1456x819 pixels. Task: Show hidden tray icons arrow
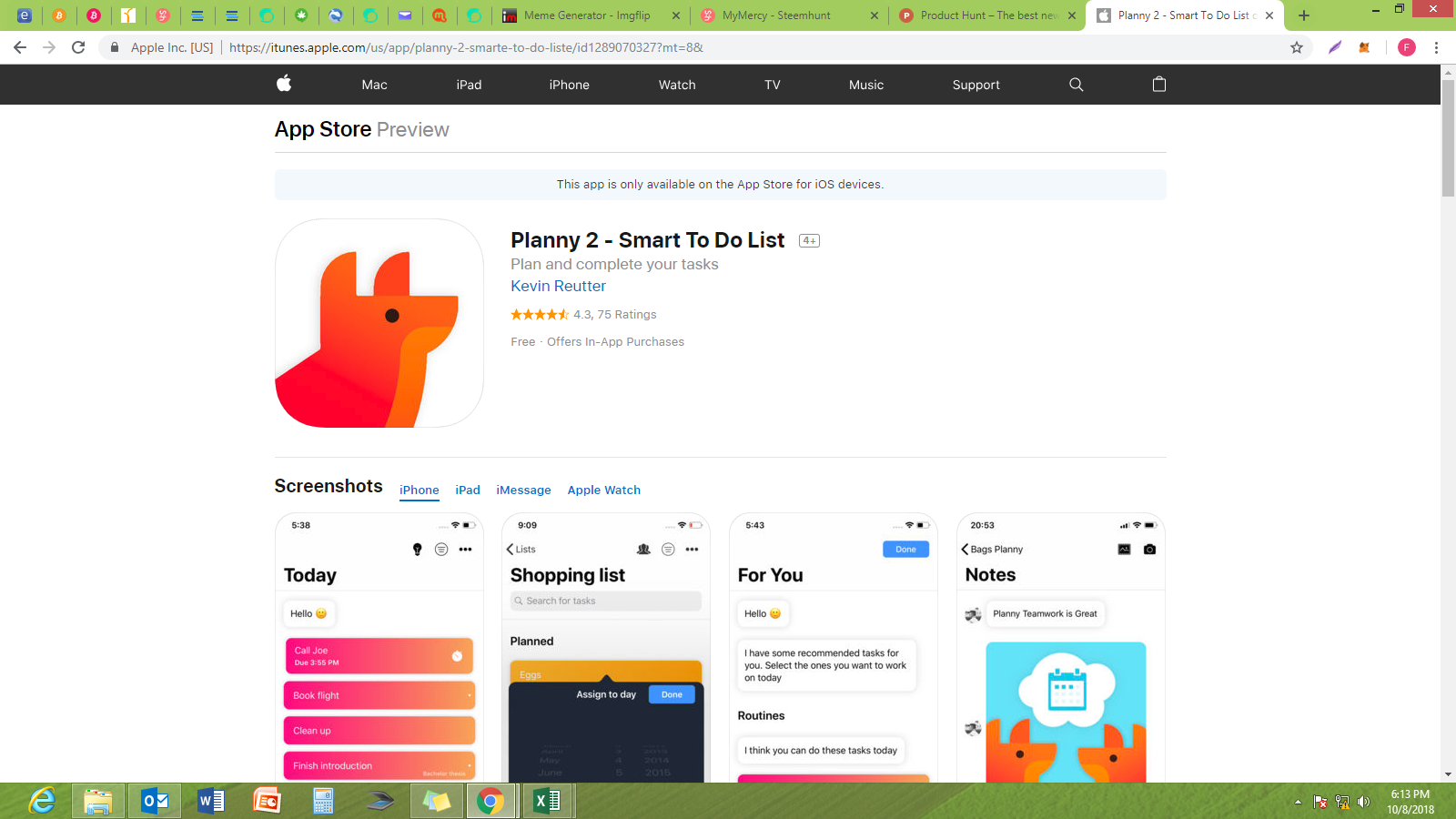pyautogui.click(x=1298, y=802)
